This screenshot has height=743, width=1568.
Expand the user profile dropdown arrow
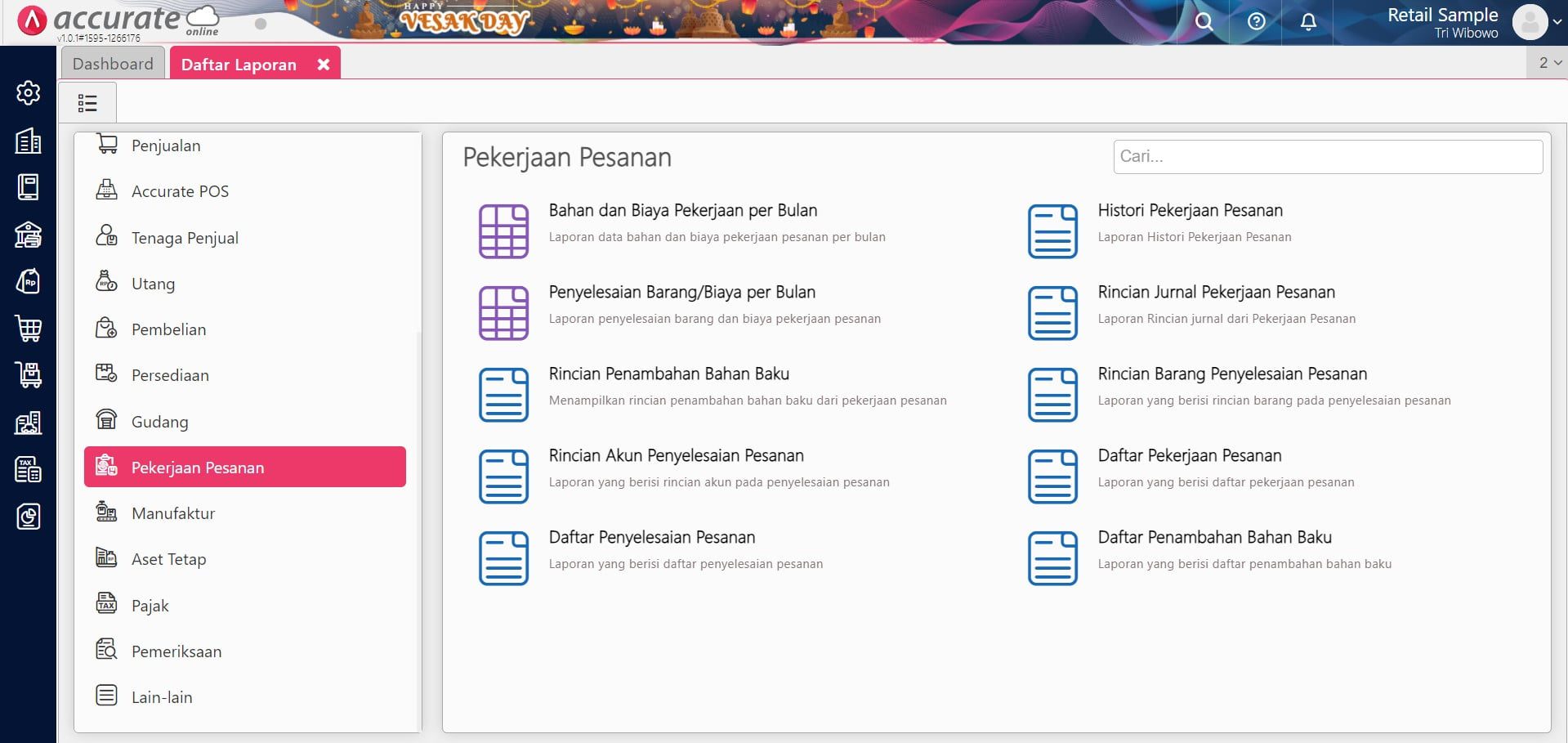click(x=1557, y=23)
